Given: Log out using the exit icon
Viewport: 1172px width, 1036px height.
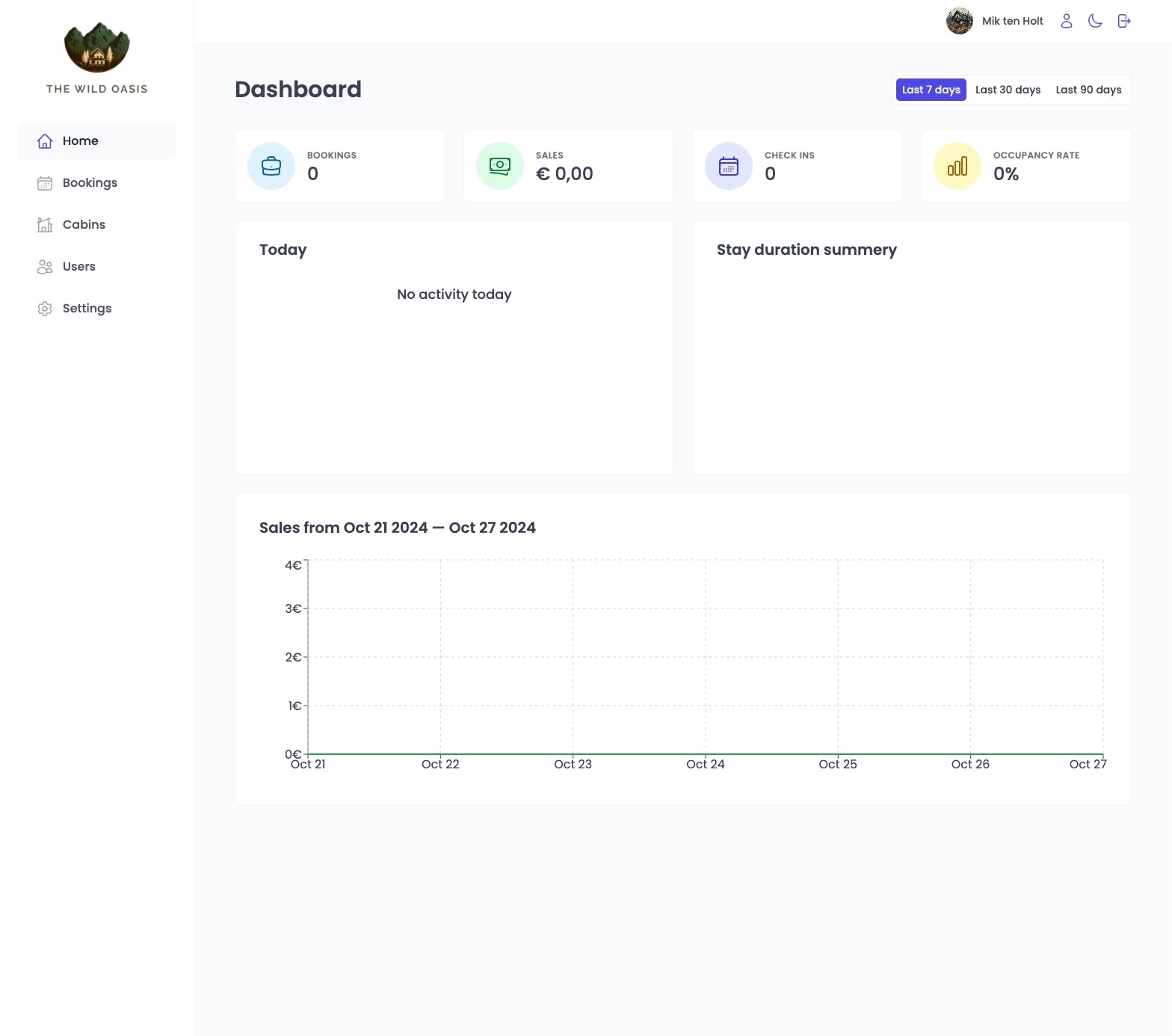Looking at the screenshot, I should point(1123,21).
